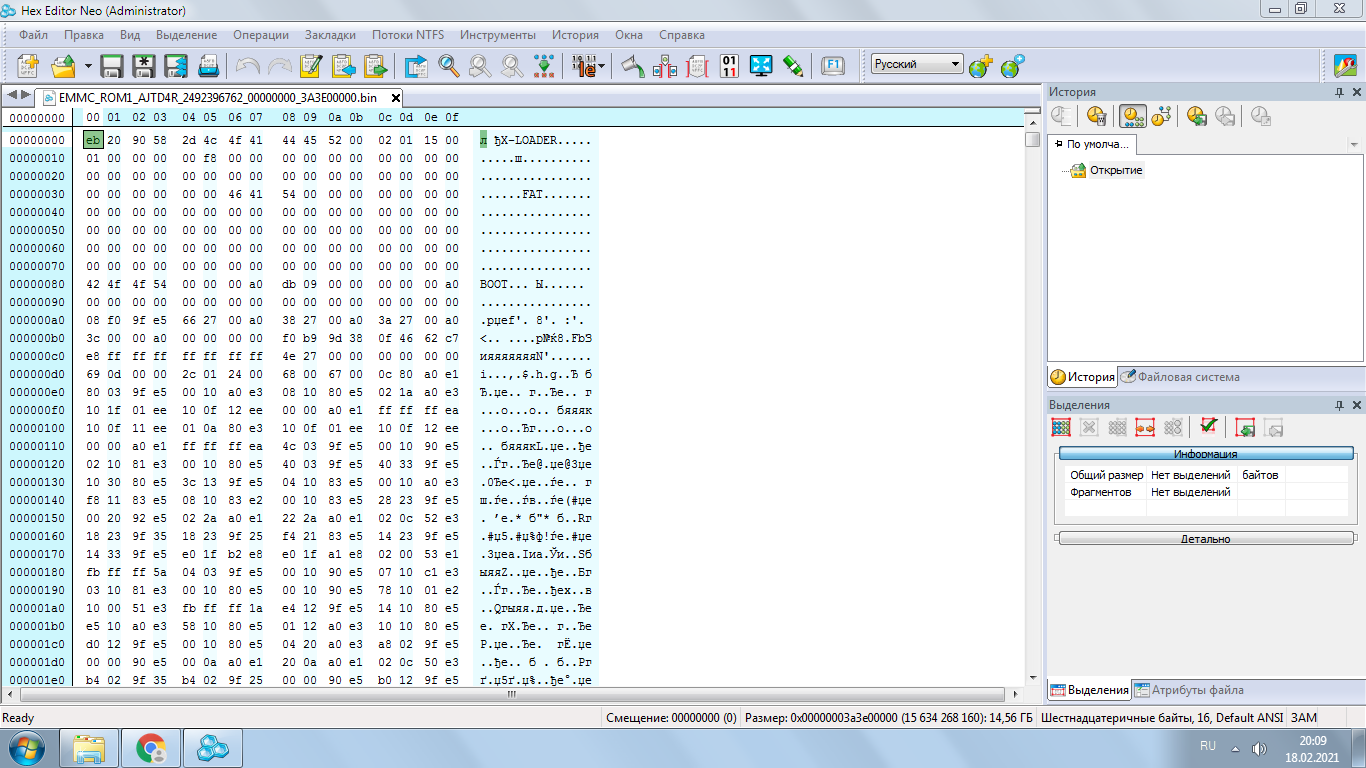Click the full screen monitor icon
Screen dimensions: 1366x768
point(761,66)
